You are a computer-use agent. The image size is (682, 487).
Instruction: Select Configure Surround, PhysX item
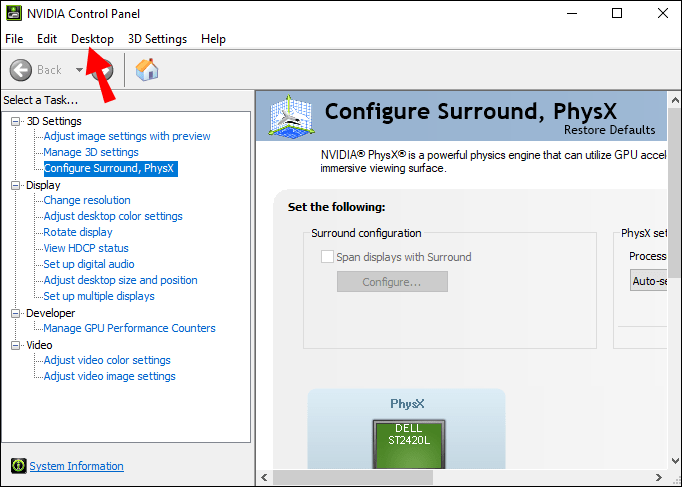click(x=110, y=168)
